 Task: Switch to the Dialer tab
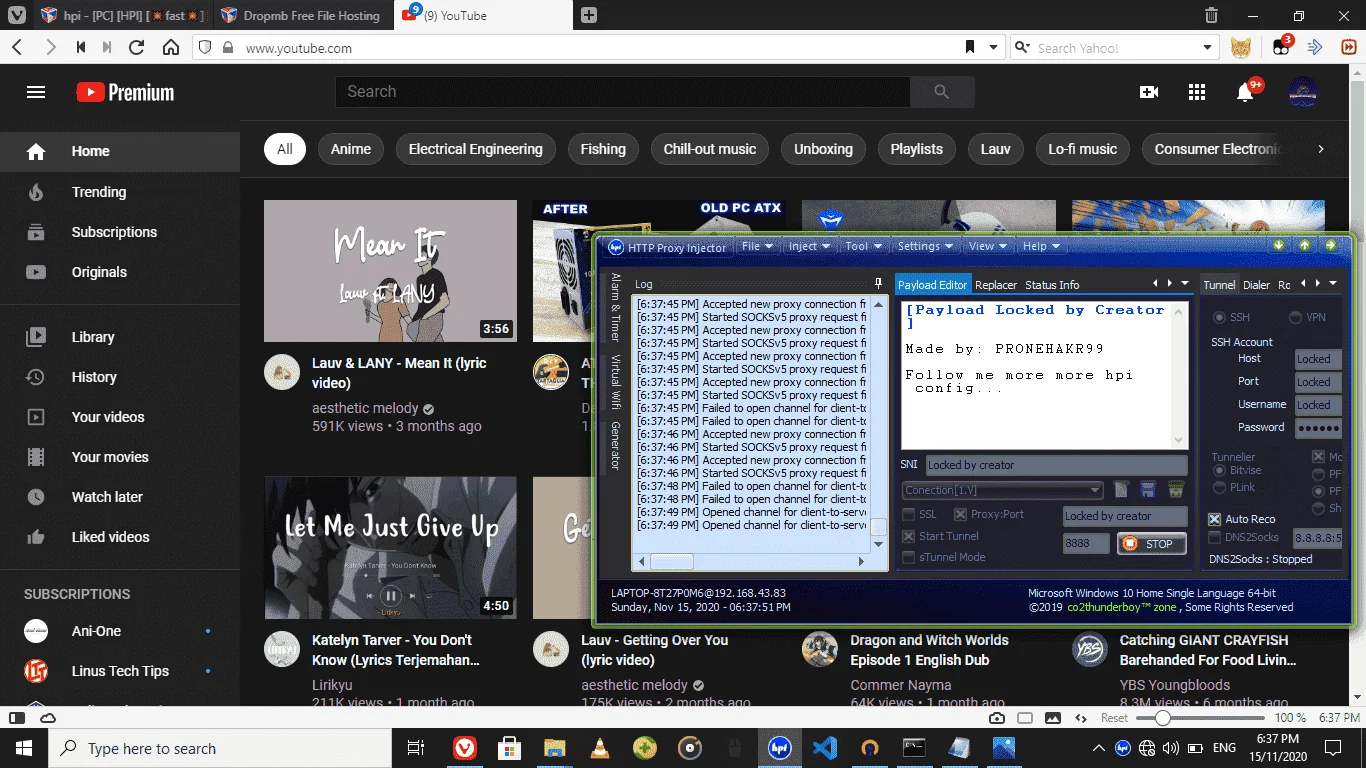pos(1256,285)
